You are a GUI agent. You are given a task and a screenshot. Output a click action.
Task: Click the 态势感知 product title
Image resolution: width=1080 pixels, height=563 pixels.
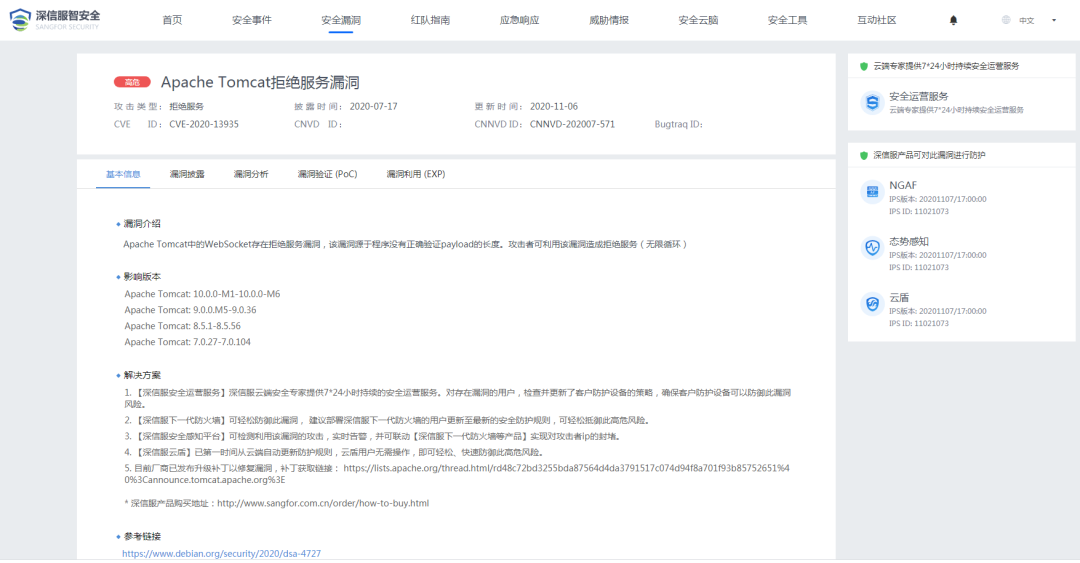908,241
